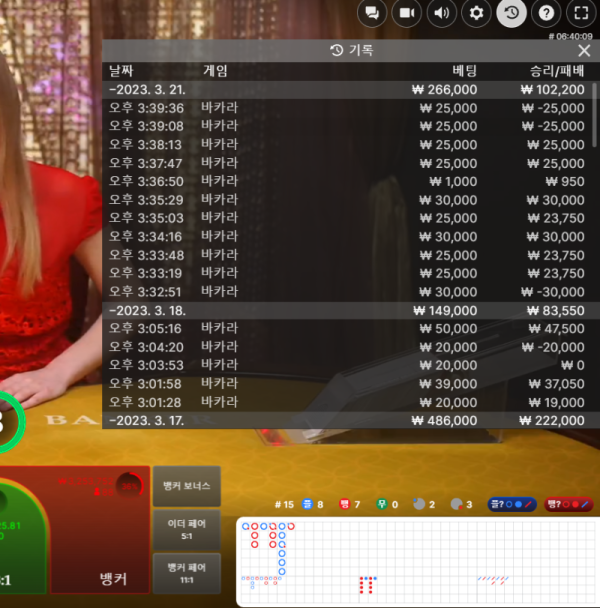Bet on the green tie area
600x608 pixels.
21,539
